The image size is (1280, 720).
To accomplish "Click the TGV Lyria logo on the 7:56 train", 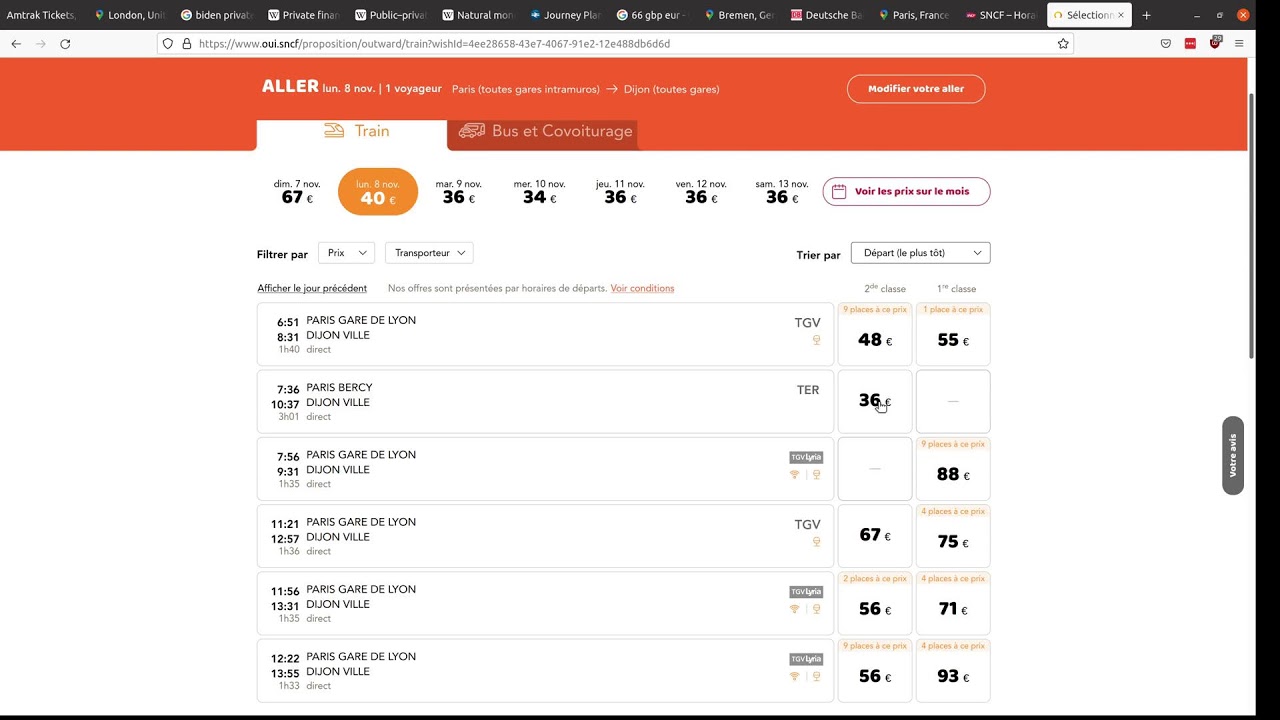I will tap(806, 457).
